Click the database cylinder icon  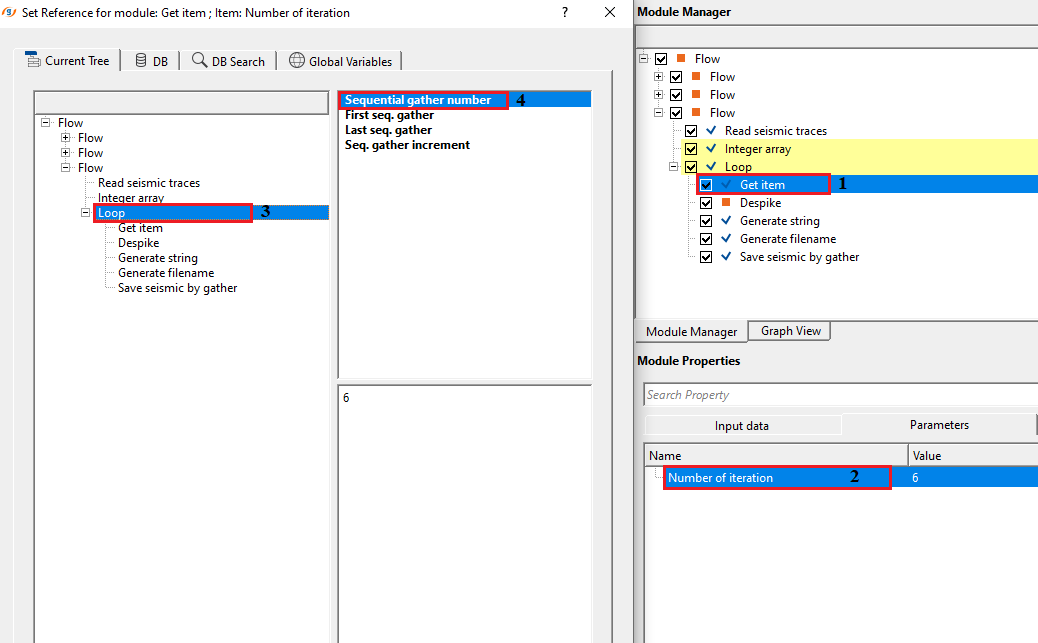coord(141,60)
